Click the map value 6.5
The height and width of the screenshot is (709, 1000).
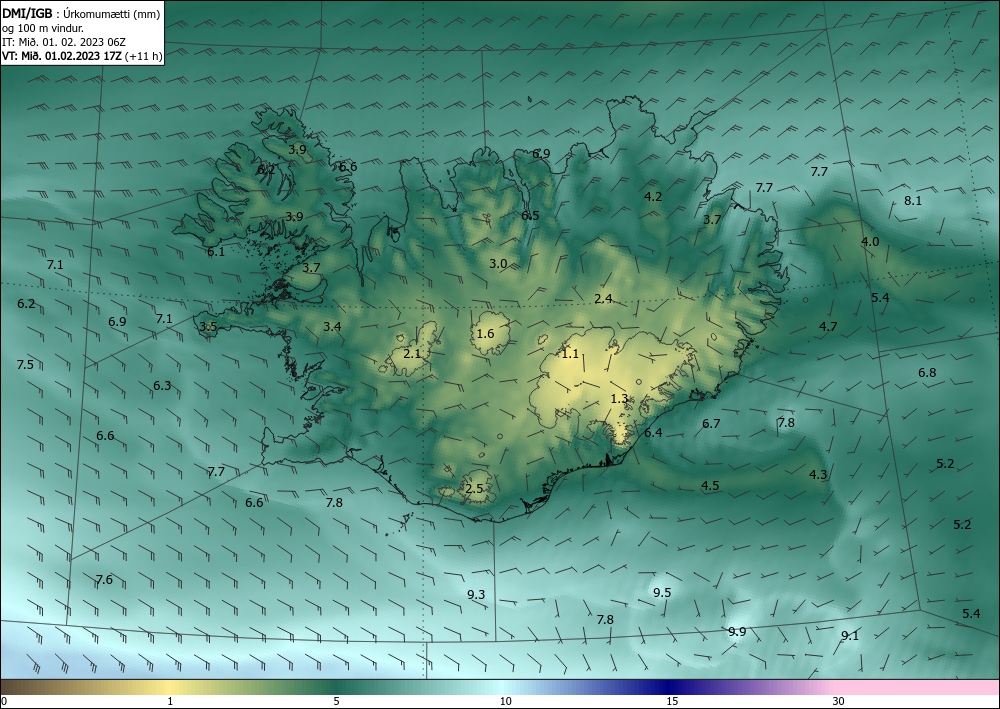[530, 216]
